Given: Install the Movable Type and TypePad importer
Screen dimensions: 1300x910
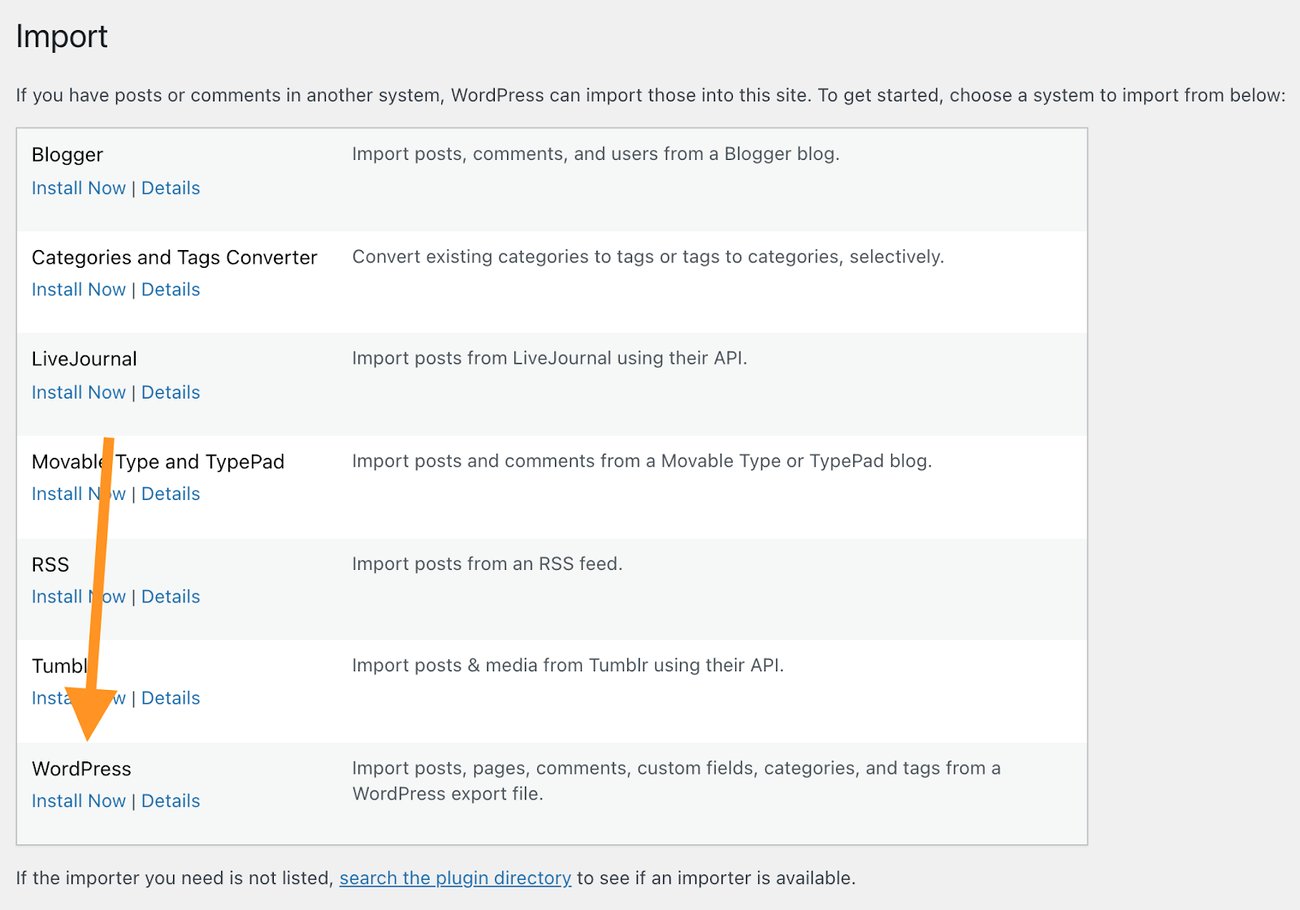Looking at the screenshot, I should tap(78, 493).
